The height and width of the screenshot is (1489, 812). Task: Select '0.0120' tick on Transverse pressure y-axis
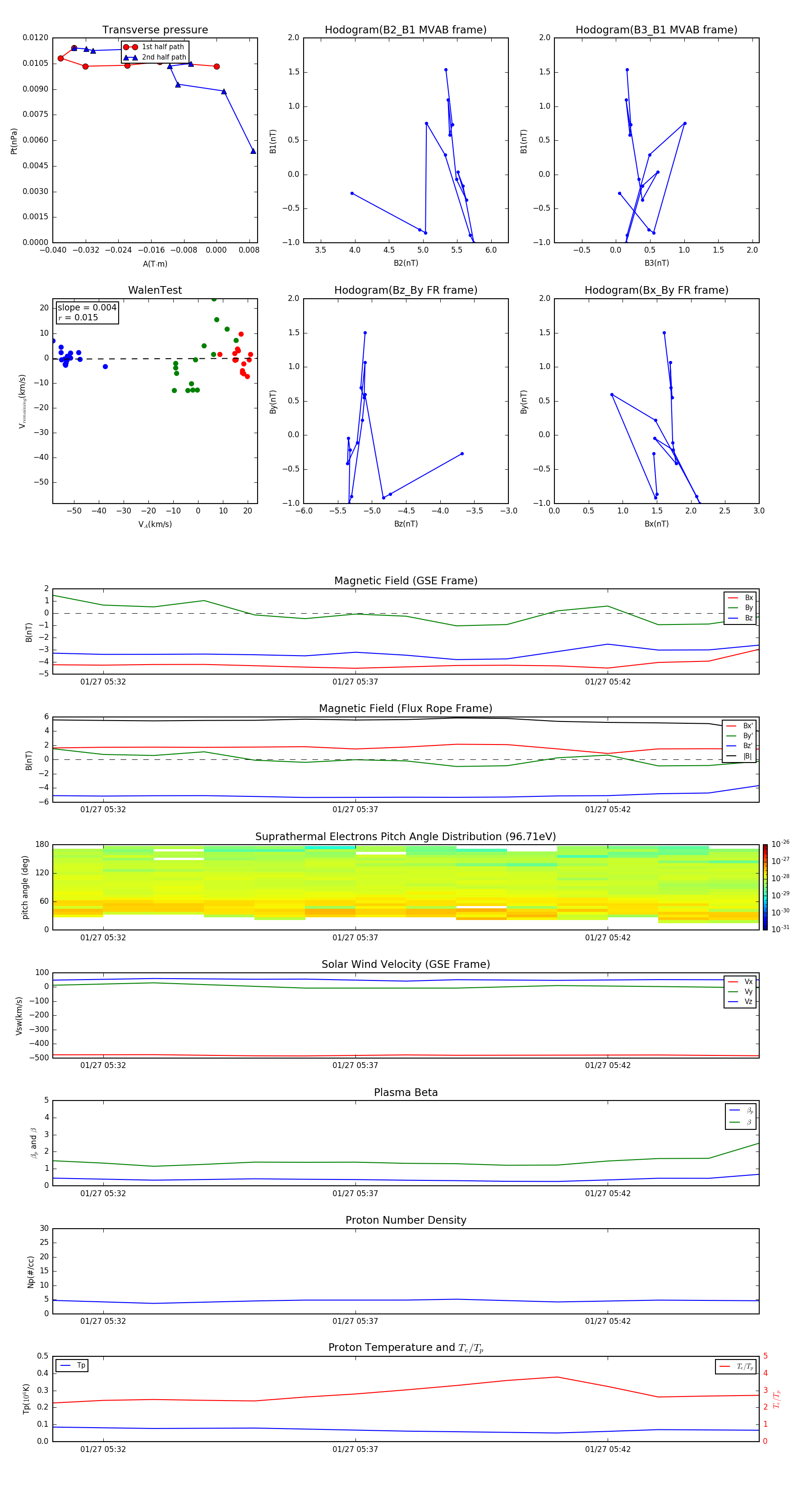tap(35, 37)
